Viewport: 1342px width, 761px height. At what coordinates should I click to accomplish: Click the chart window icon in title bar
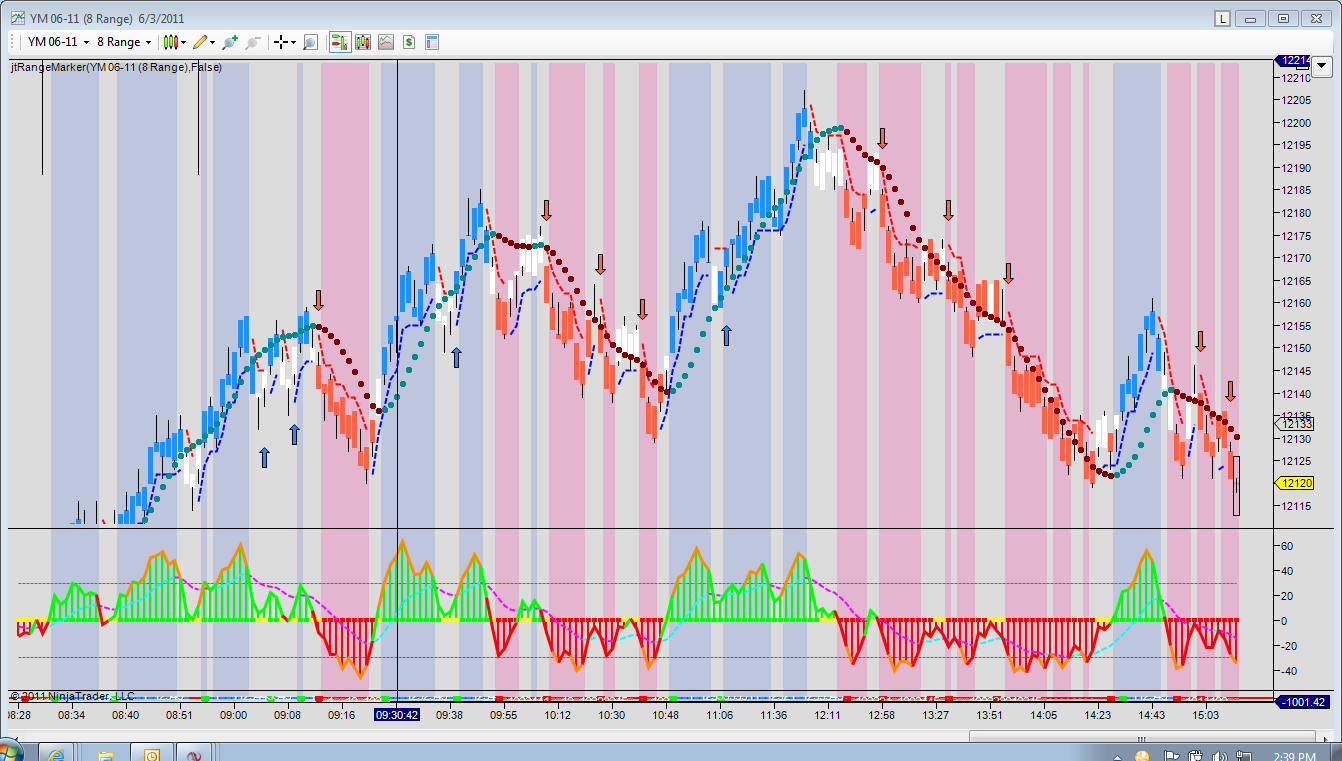[17, 18]
